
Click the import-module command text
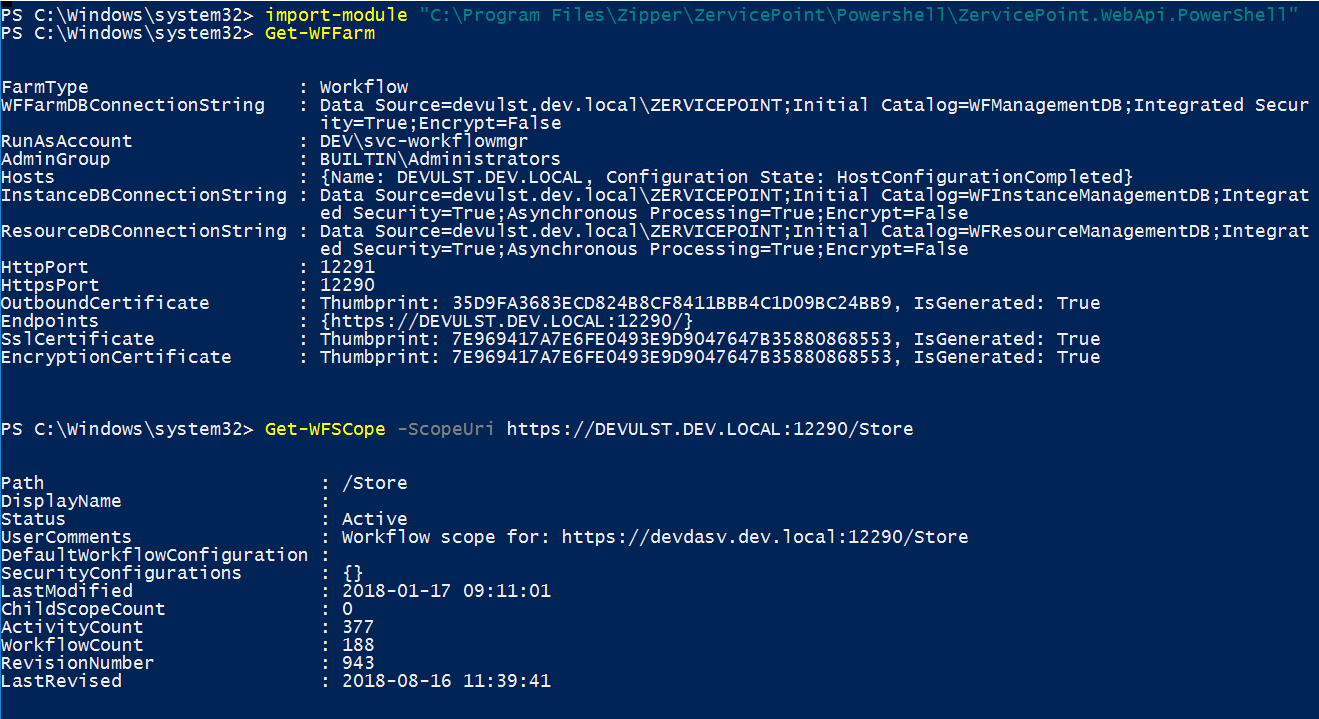point(336,15)
